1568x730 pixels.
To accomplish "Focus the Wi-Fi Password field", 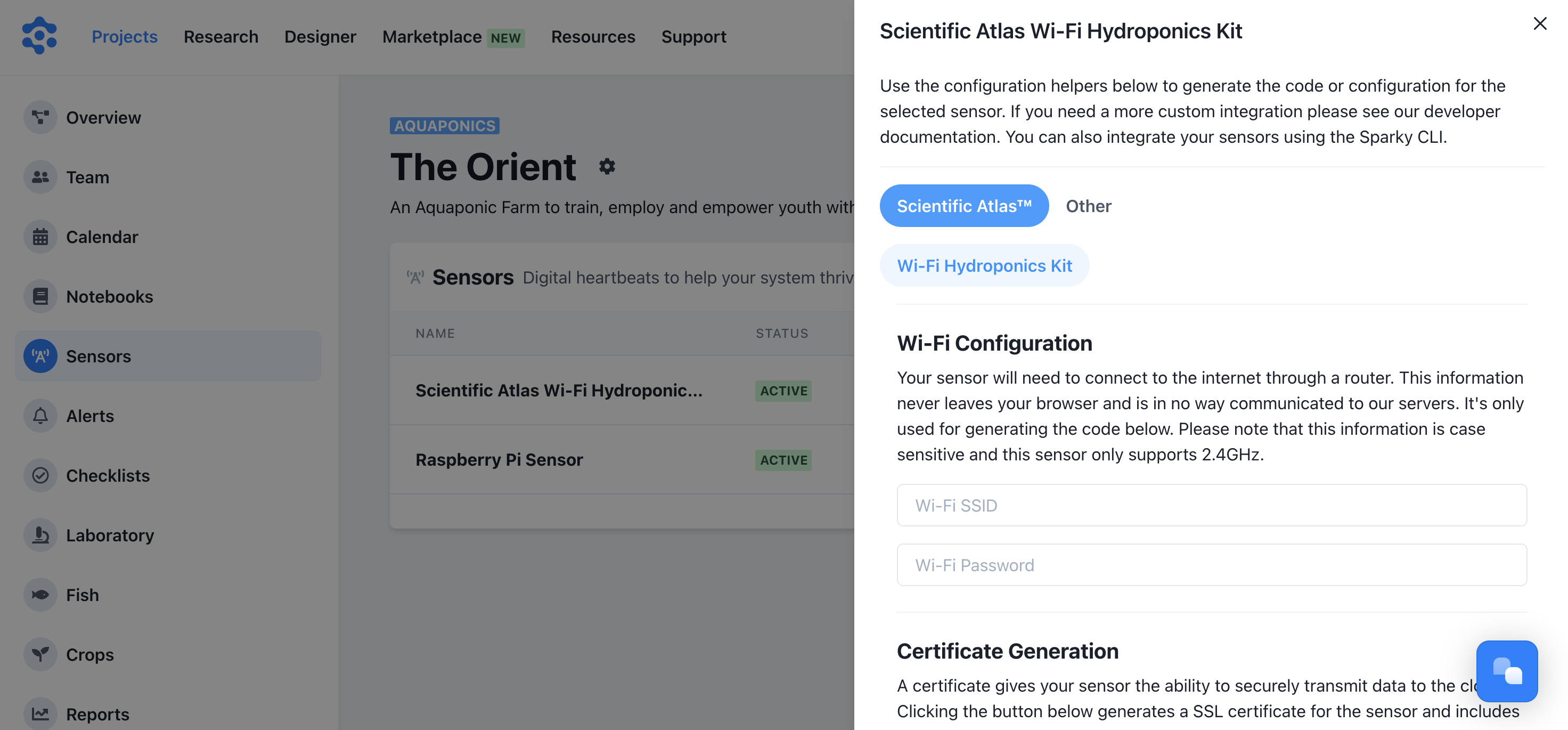I will pyautogui.click(x=1211, y=565).
